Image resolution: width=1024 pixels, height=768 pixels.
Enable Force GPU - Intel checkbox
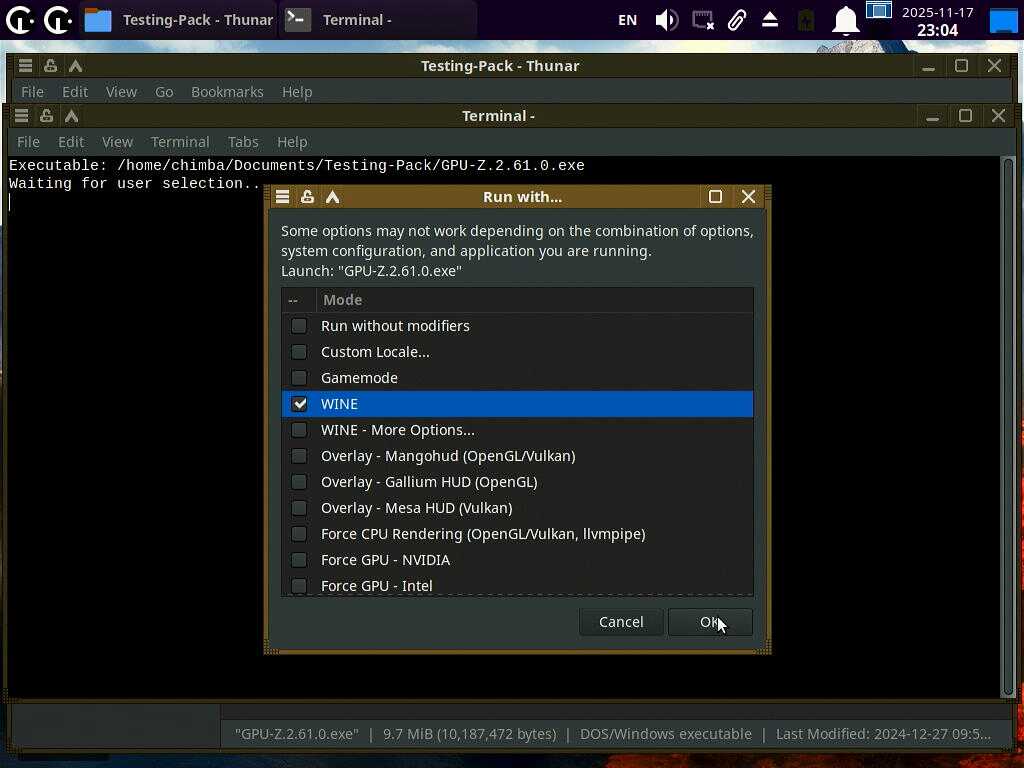pos(299,586)
